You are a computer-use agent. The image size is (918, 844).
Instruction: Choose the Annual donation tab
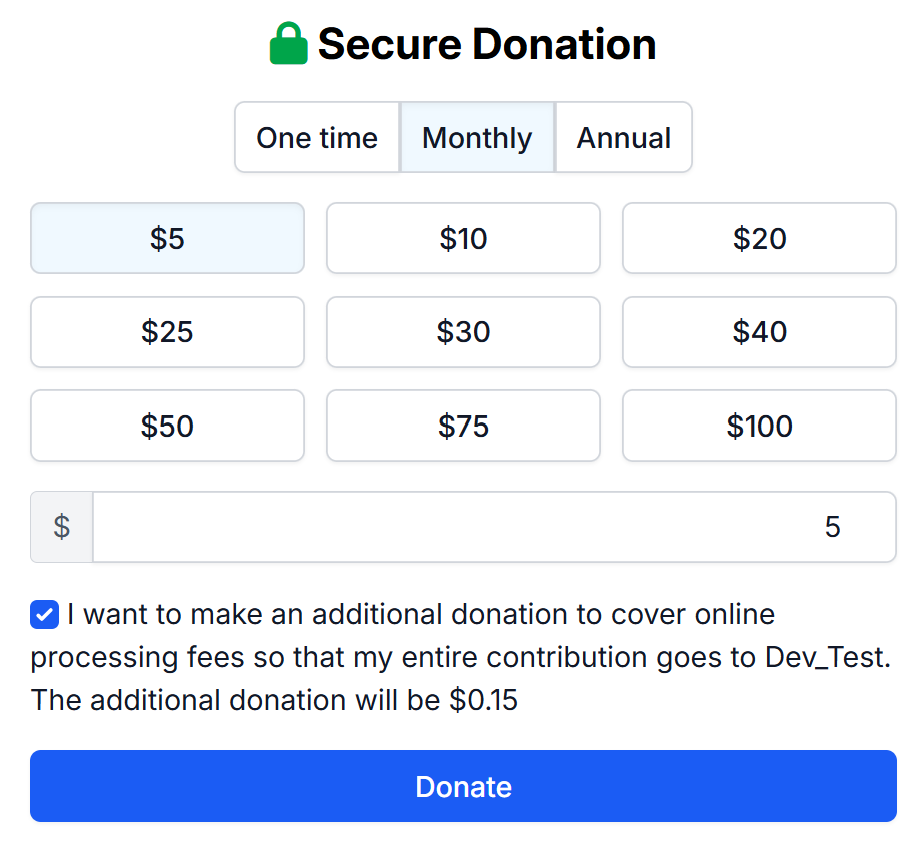(624, 137)
